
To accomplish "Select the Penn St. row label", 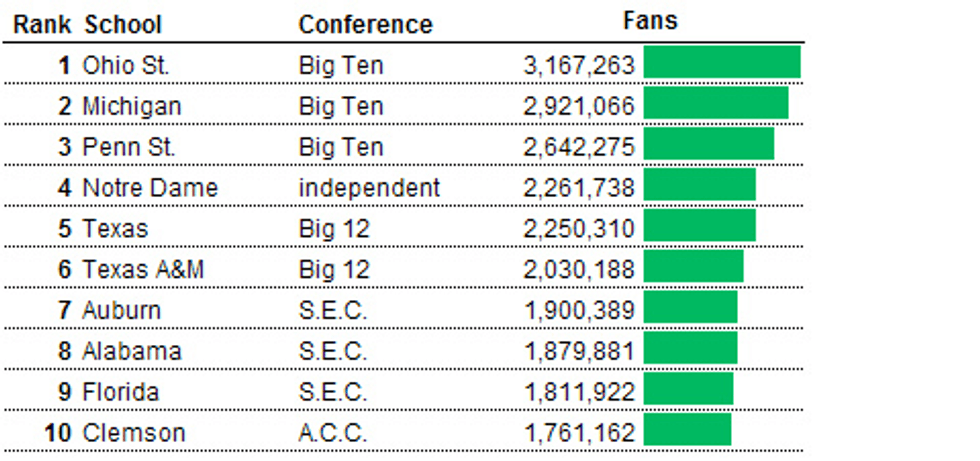I will point(129,147).
